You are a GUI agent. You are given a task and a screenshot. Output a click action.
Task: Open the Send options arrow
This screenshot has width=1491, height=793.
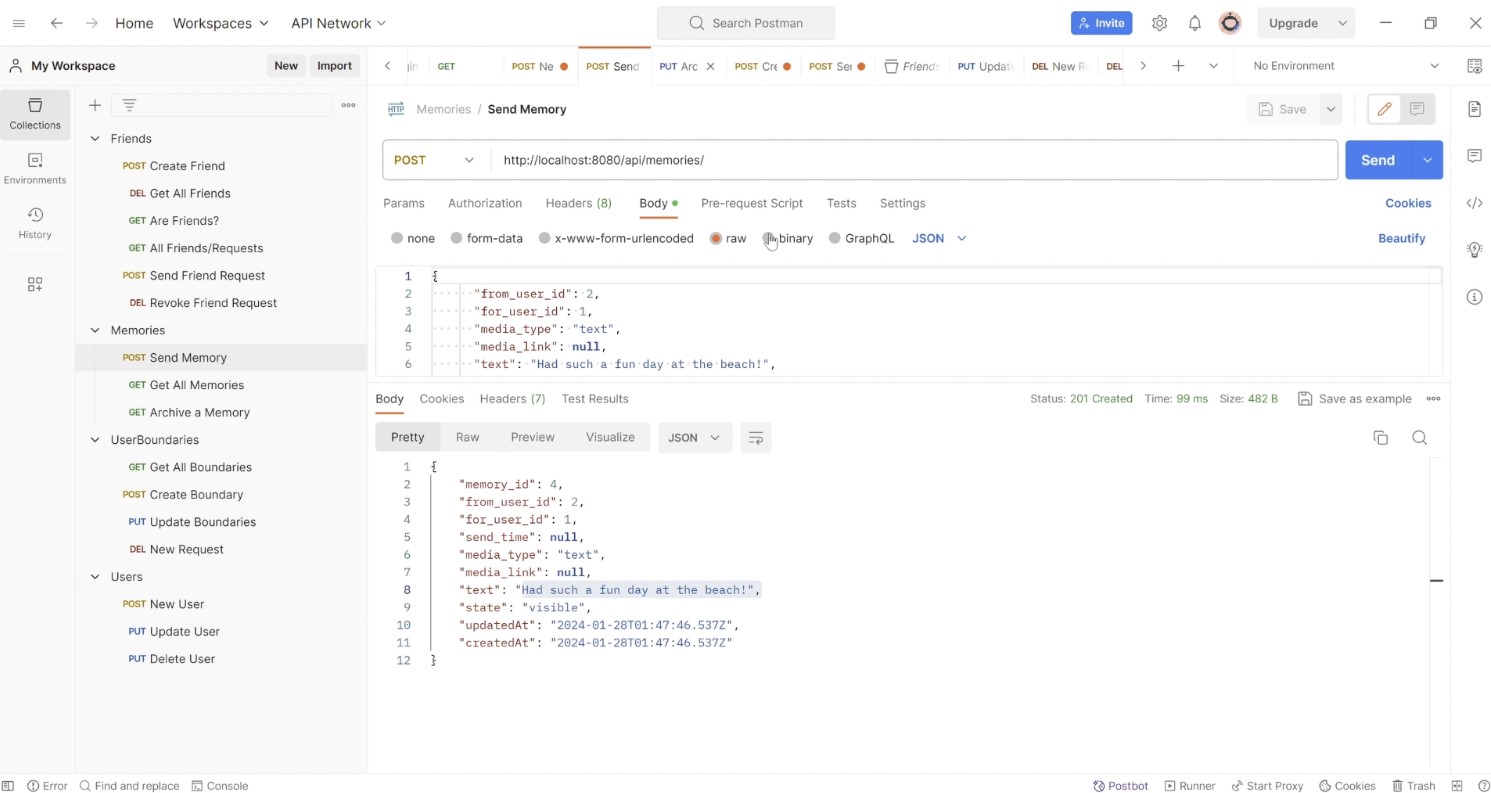tap(1427, 160)
